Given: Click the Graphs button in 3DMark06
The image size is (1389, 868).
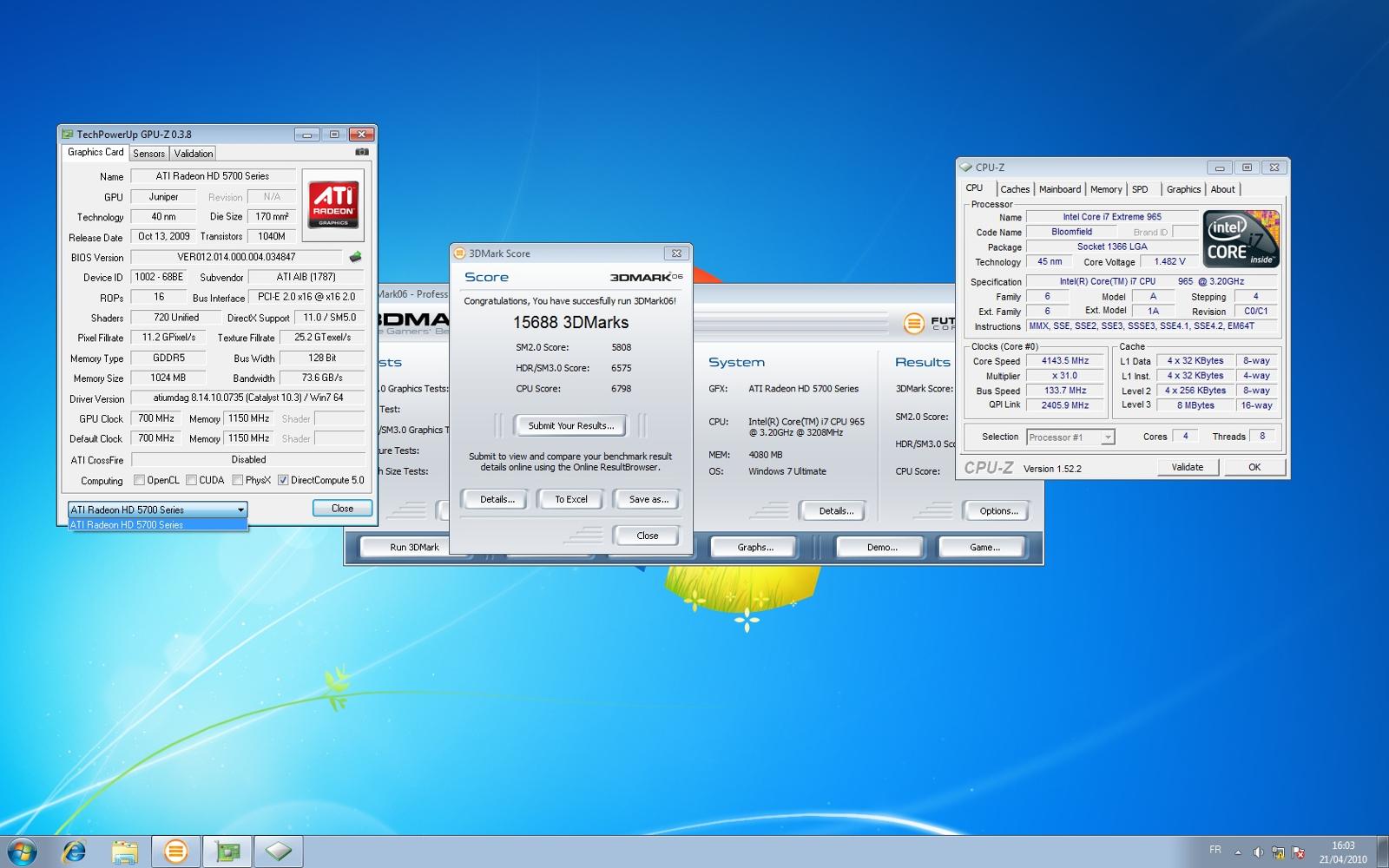Looking at the screenshot, I should click(x=755, y=547).
